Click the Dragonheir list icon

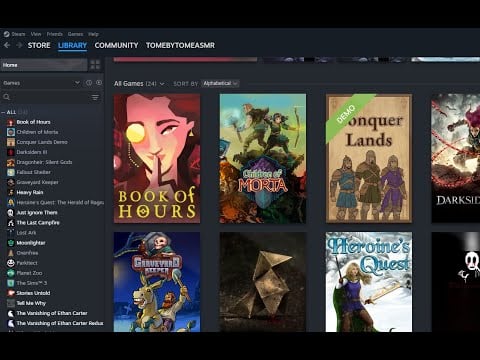point(11,162)
